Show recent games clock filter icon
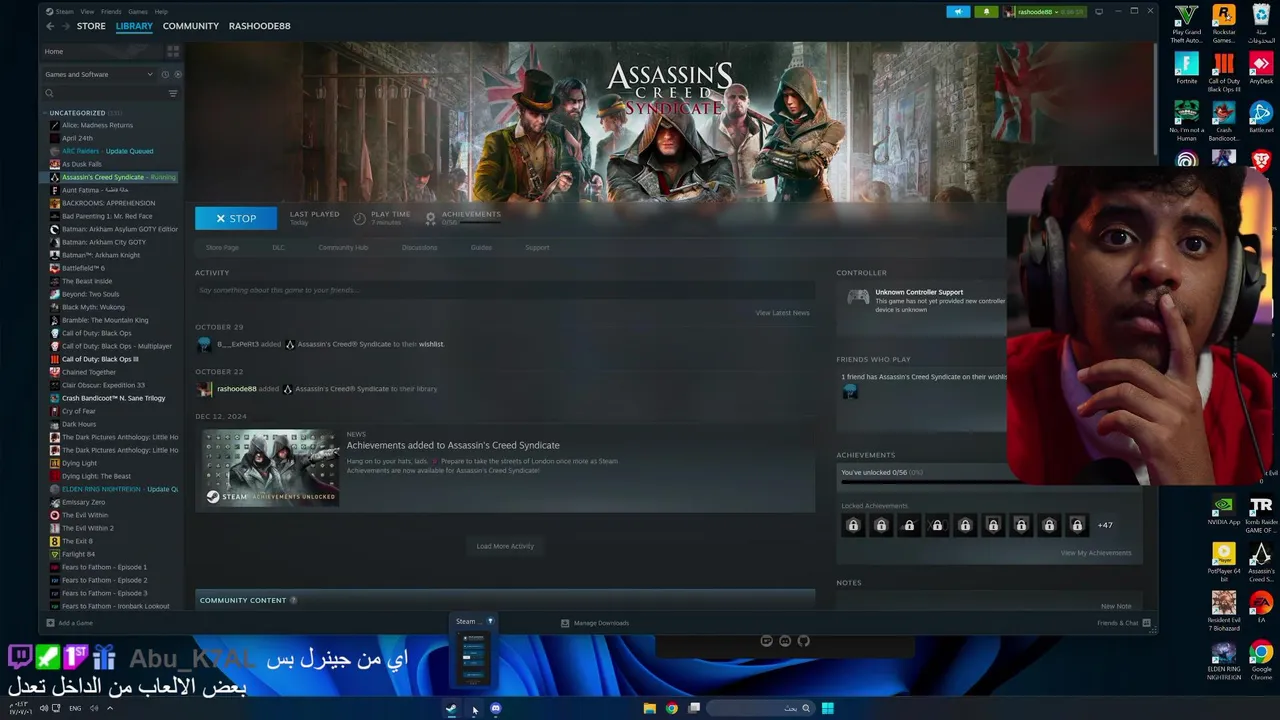The height and width of the screenshot is (720, 1280). tap(166, 74)
